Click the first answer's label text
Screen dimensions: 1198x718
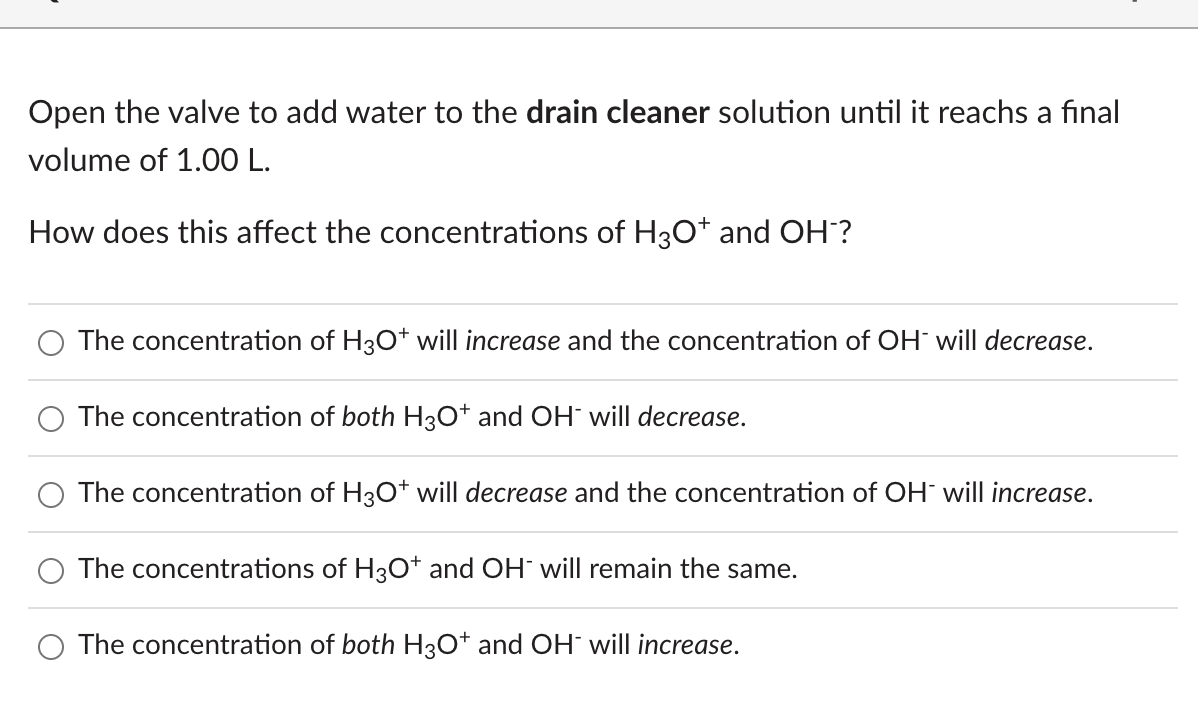tap(586, 341)
